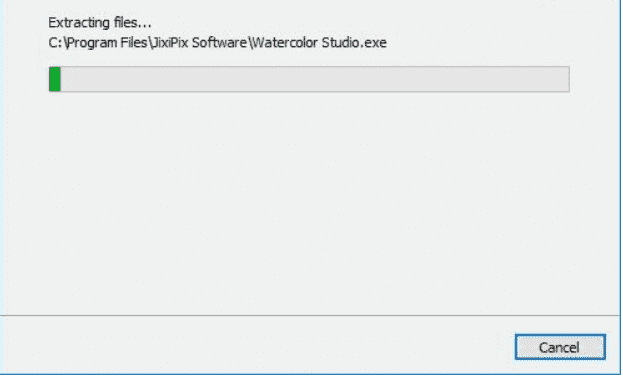Cancel the file extraction
This screenshot has height=378, width=623.
(560, 347)
